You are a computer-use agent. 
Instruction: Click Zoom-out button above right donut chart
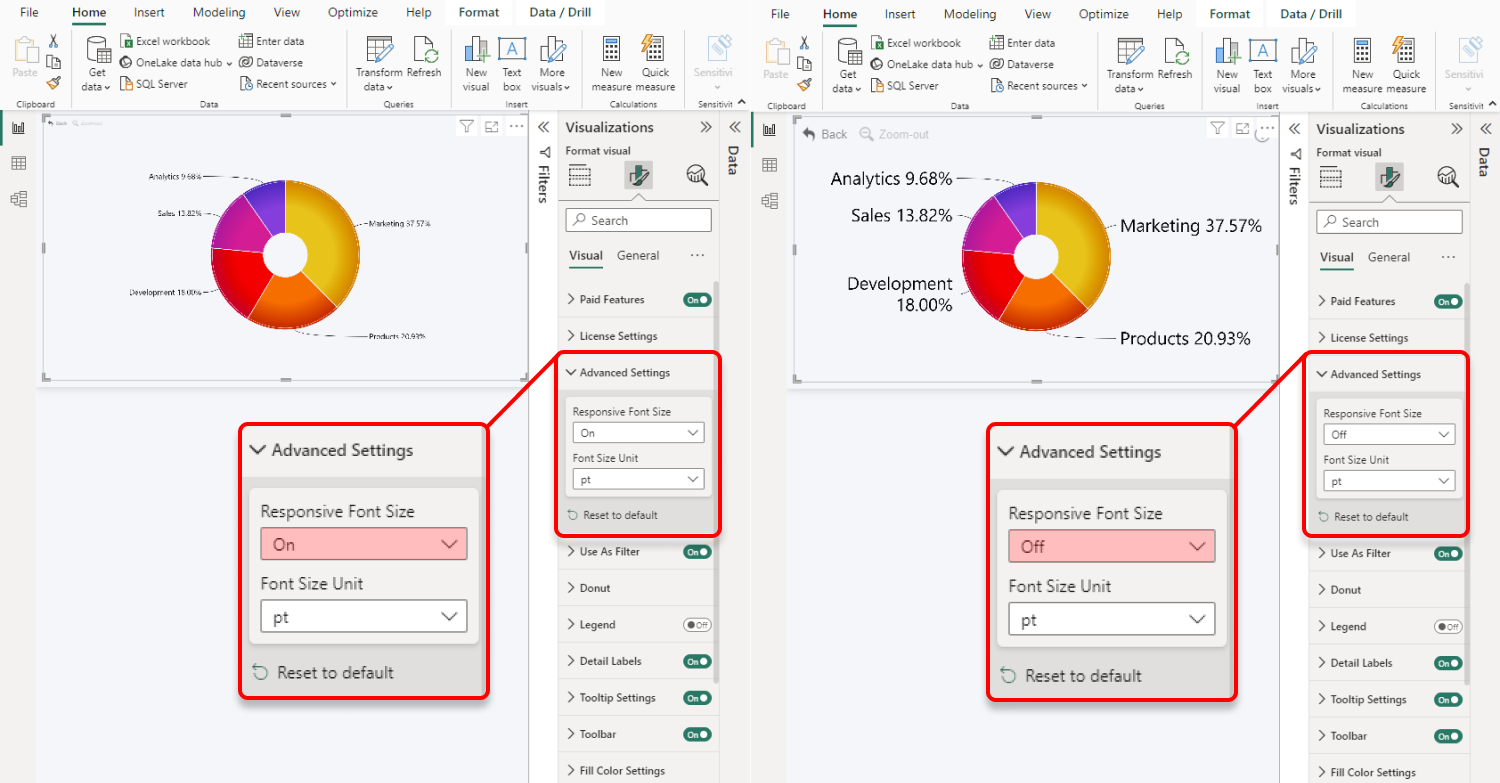893,134
